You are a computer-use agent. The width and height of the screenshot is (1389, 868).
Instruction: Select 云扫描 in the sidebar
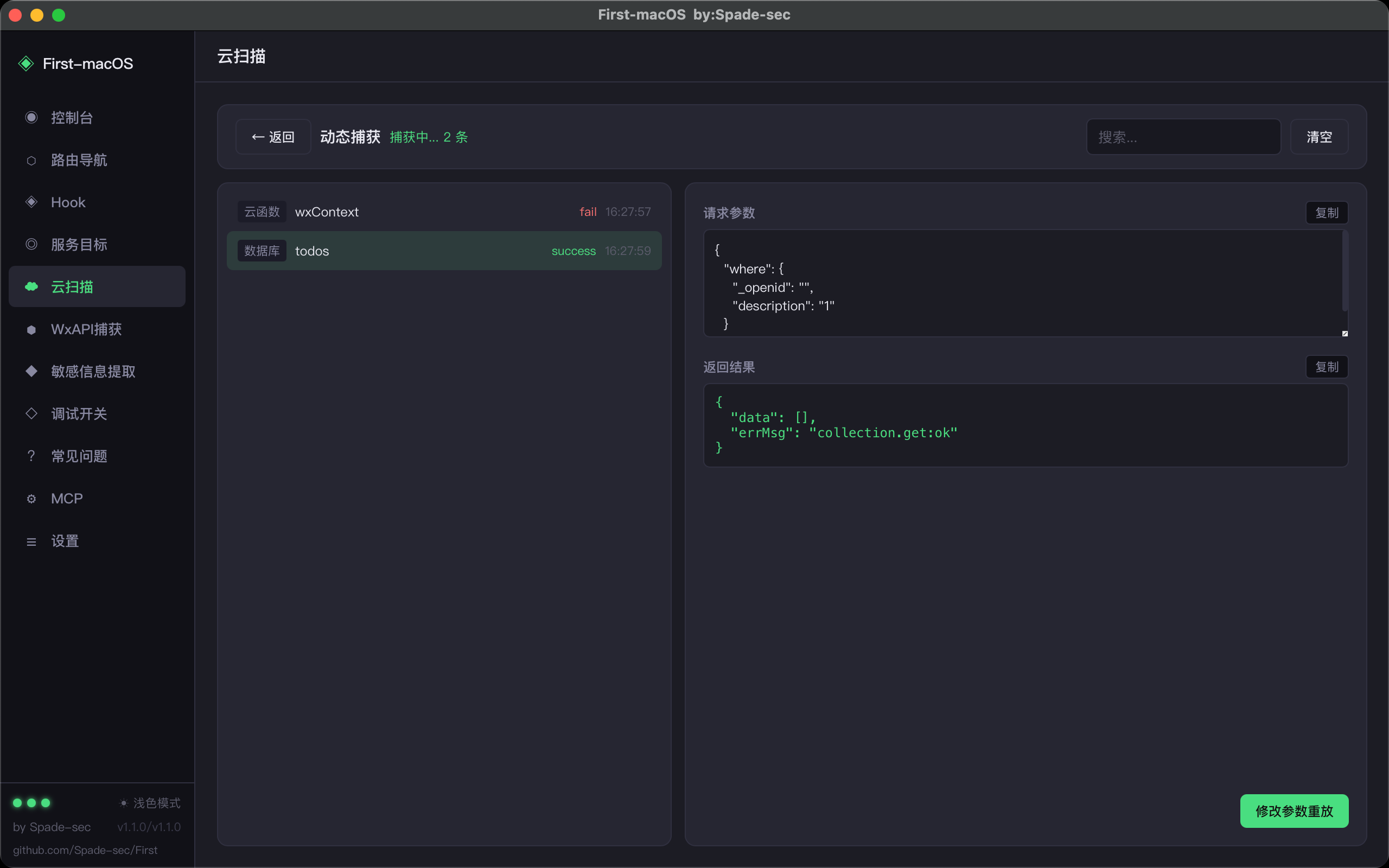97,286
